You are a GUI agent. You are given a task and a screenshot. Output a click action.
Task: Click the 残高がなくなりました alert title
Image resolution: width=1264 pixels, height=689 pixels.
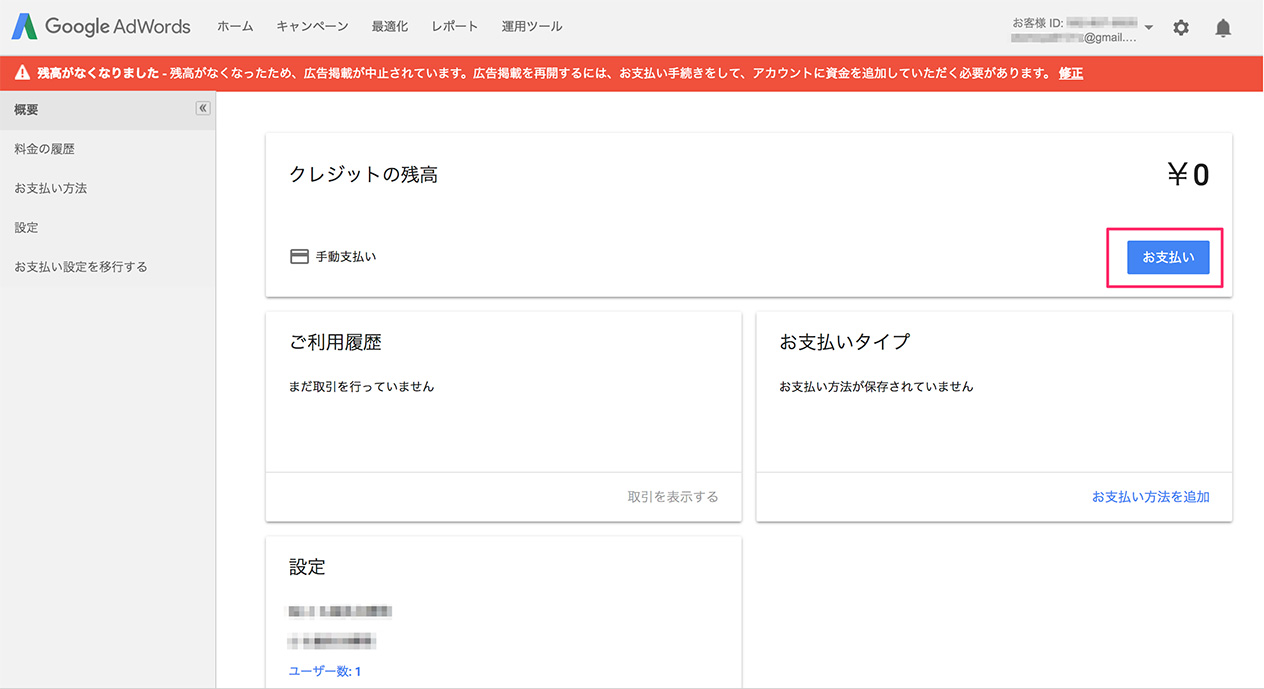click(97, 73)
